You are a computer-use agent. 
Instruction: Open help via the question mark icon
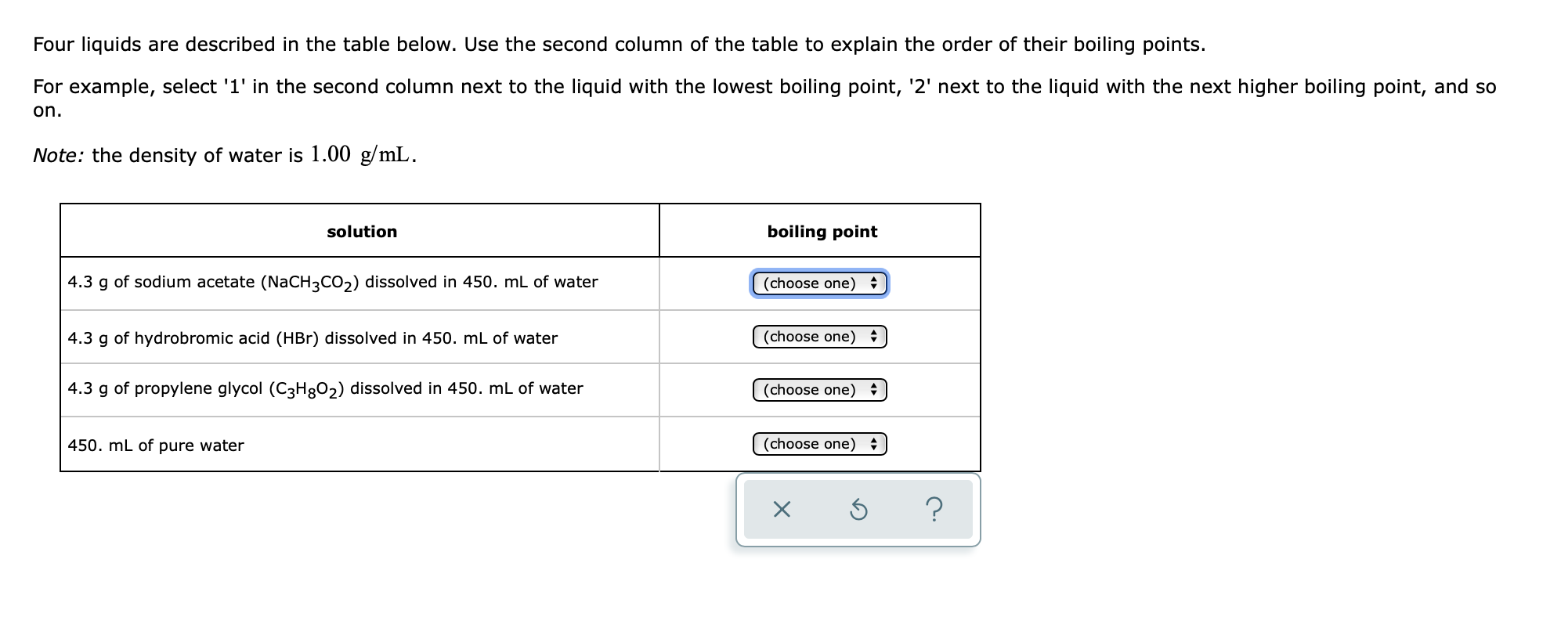point(934,510)
